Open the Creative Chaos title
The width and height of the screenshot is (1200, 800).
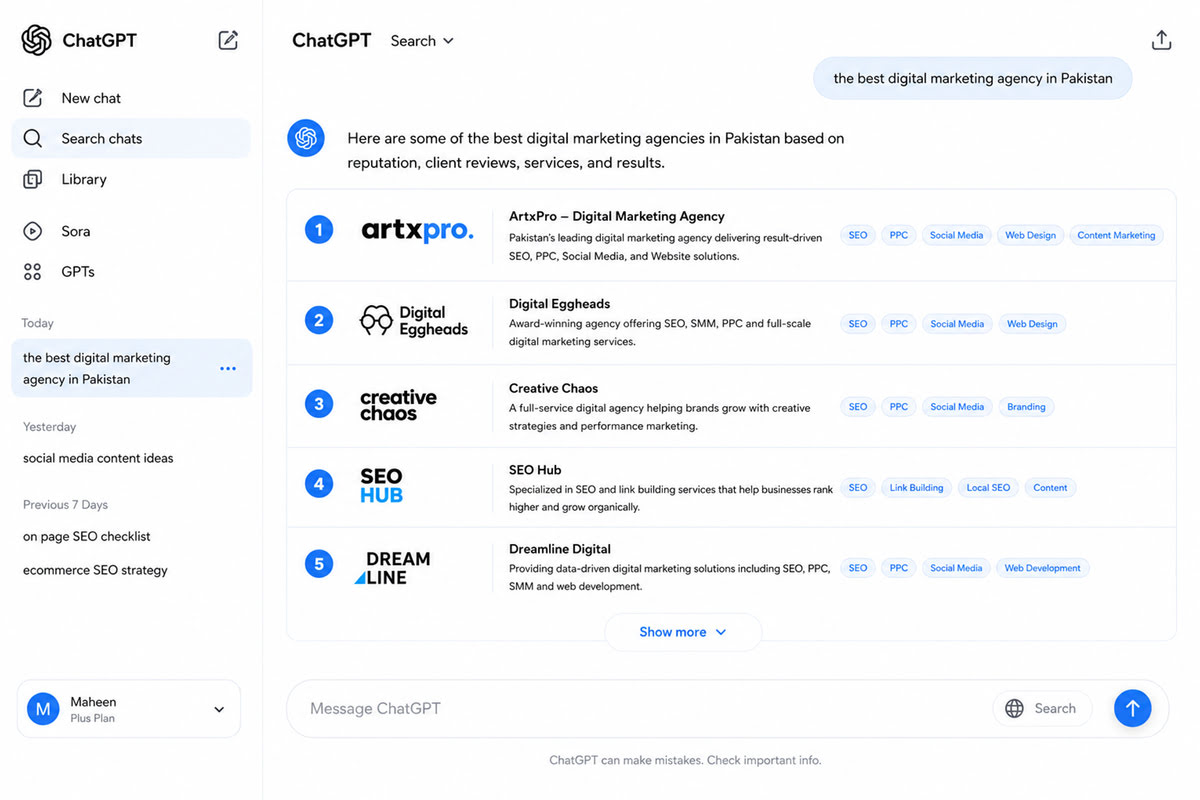click(x=553, y=388)
